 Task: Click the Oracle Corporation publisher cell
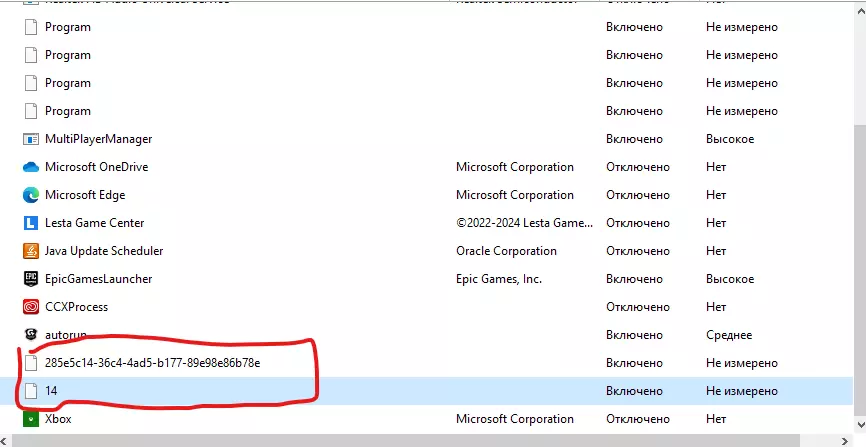(x=506, y=251)
